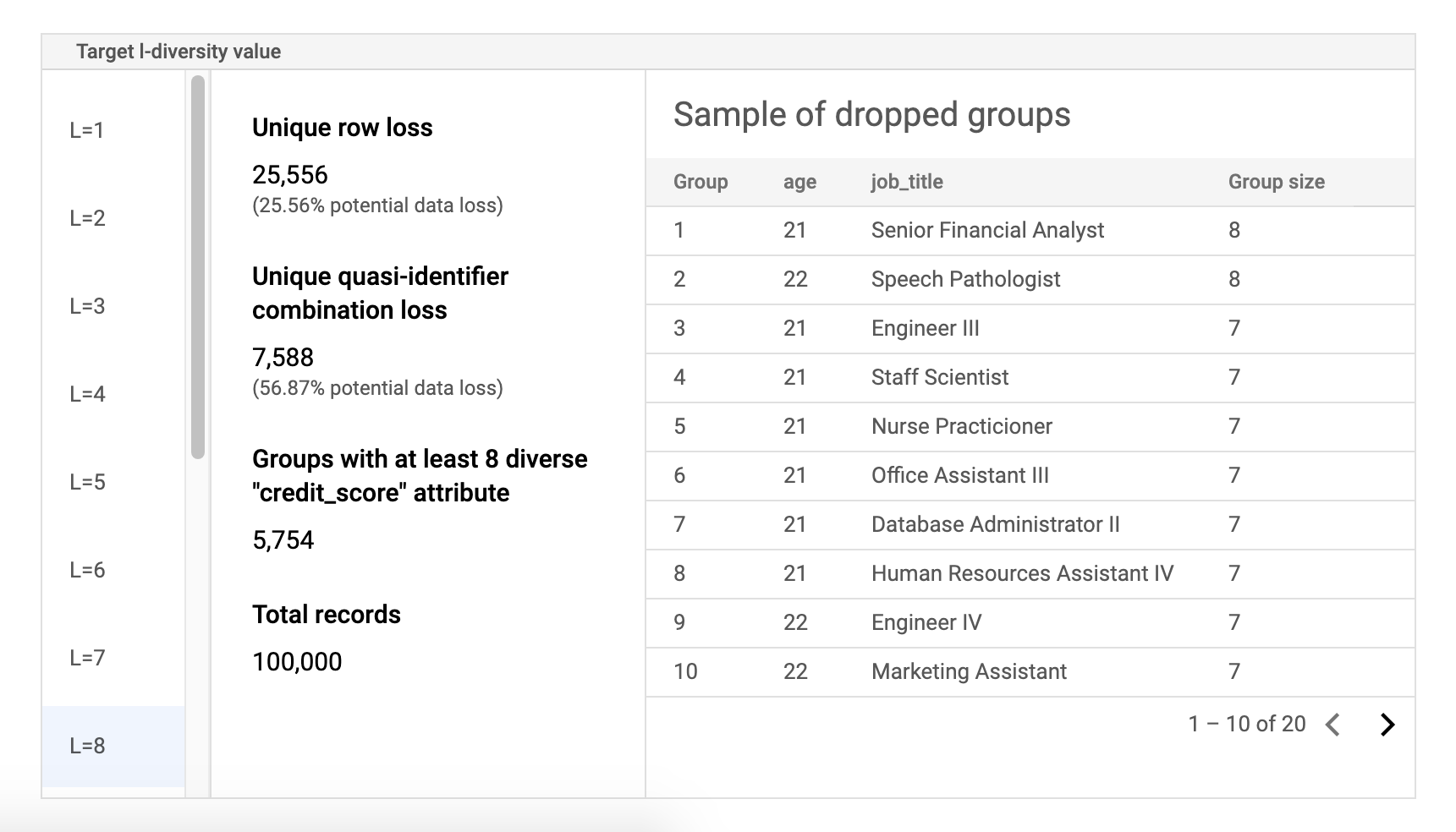Viewport: 1456px width, 832px height.
Task: Select L=2 diversity value
Action: (x=87, y=218)
